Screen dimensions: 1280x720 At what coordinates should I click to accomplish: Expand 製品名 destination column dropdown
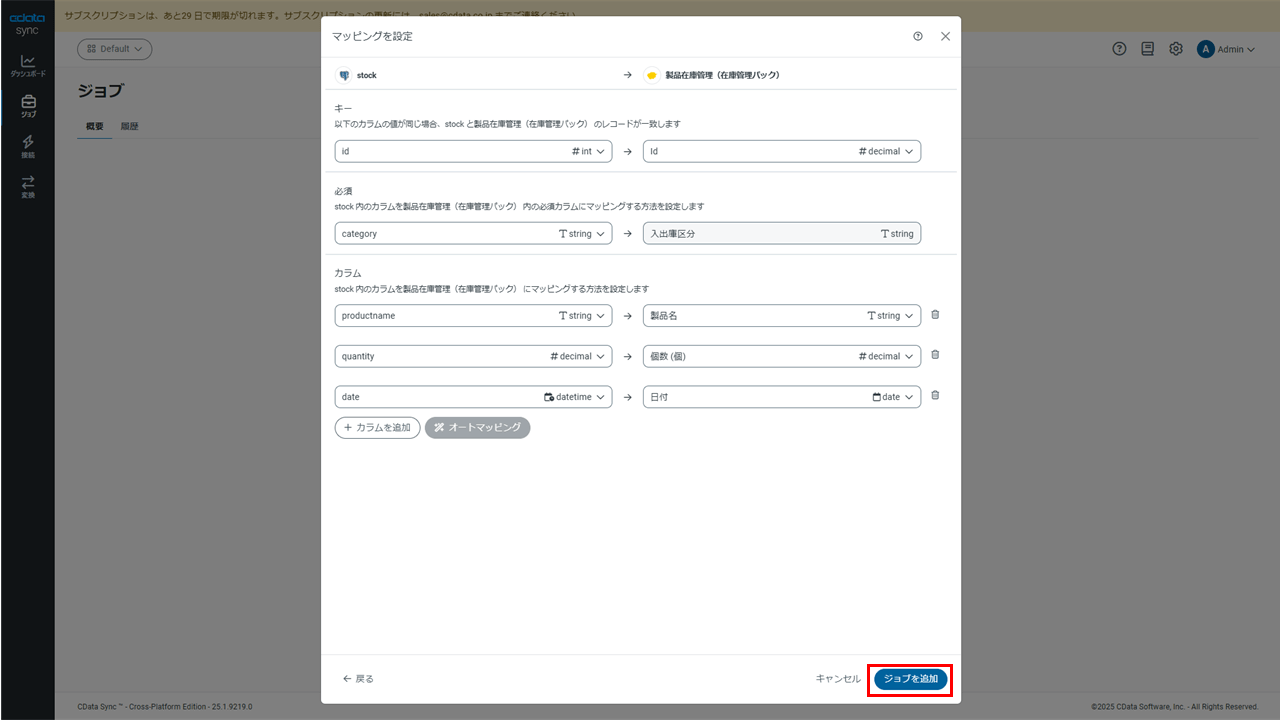pyautogui.click(x=782, y=315)
